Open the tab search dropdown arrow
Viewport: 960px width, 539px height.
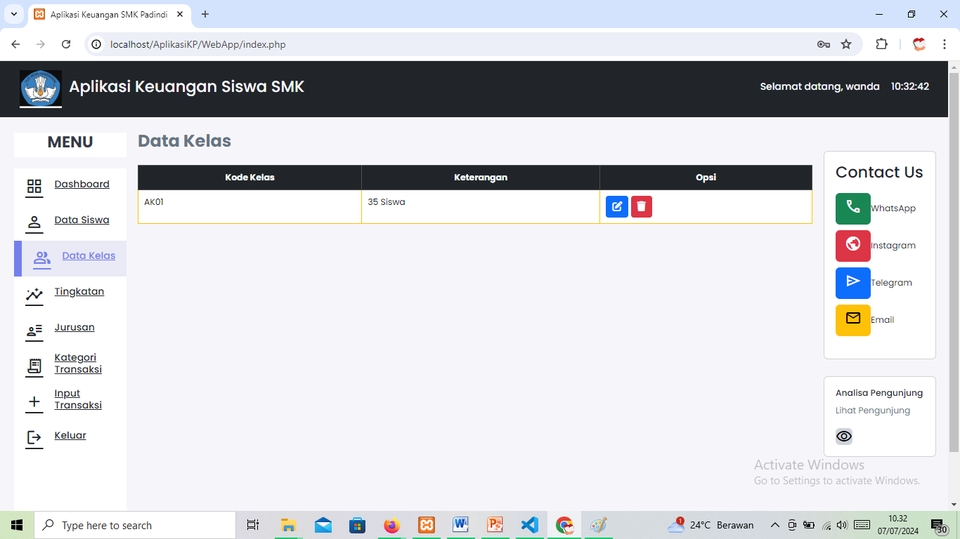pyautogui.click(x=13, y=14)
